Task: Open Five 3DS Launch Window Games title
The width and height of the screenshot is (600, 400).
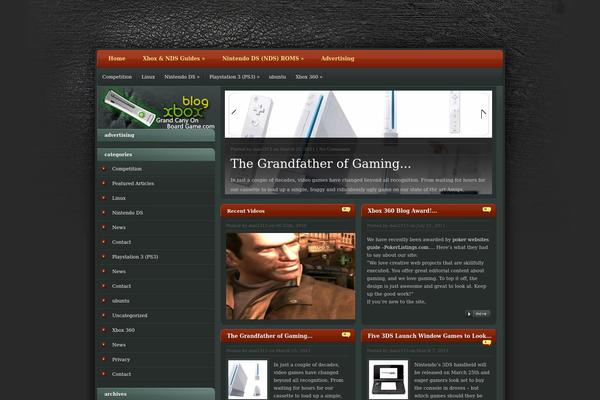Action: pos(429,336)
